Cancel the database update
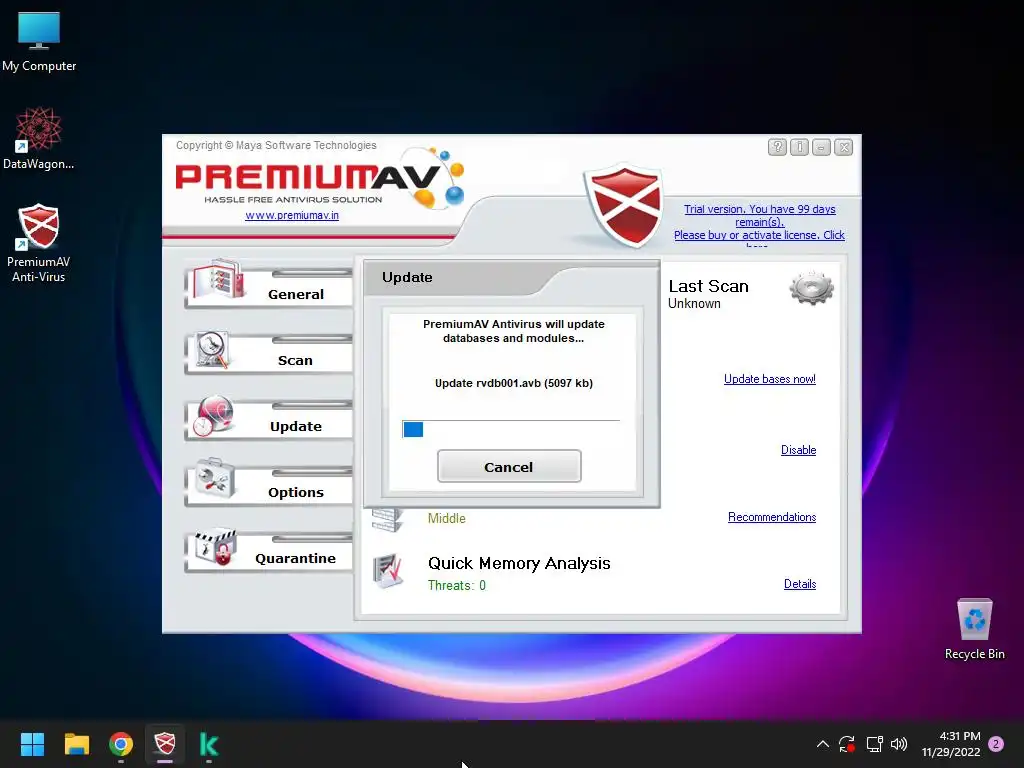 [x=509, y=466]
